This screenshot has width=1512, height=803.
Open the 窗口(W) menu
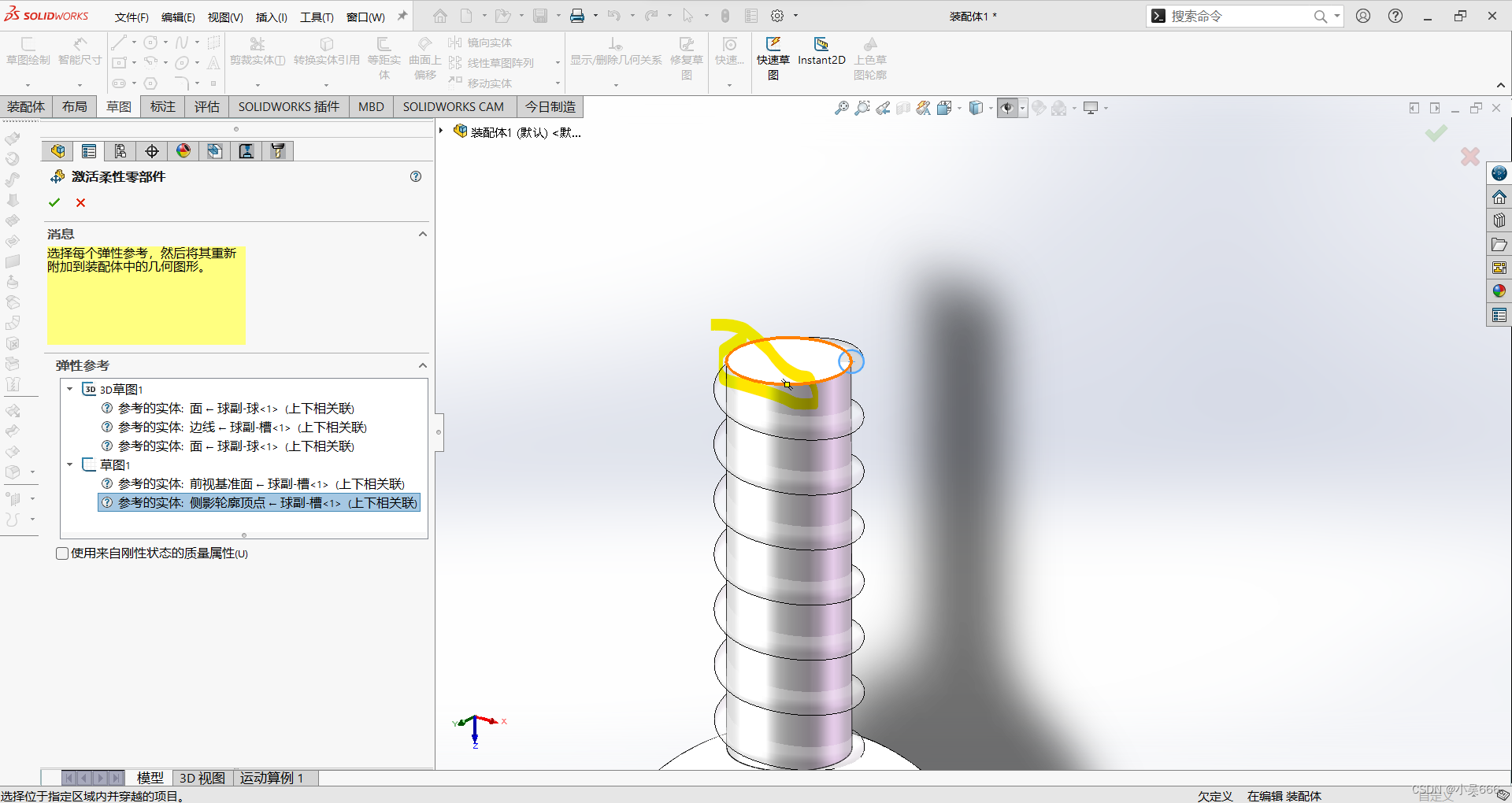[x=365, y=17]
